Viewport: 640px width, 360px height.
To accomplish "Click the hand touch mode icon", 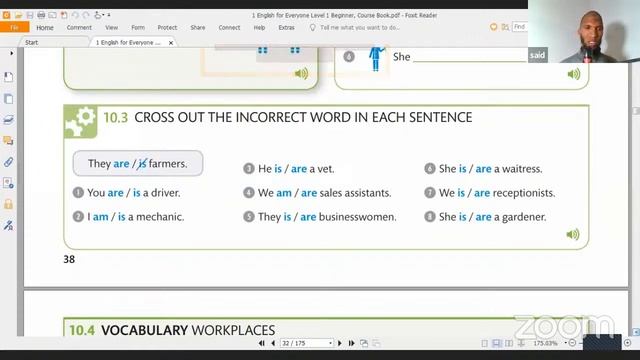I will 98,15.
